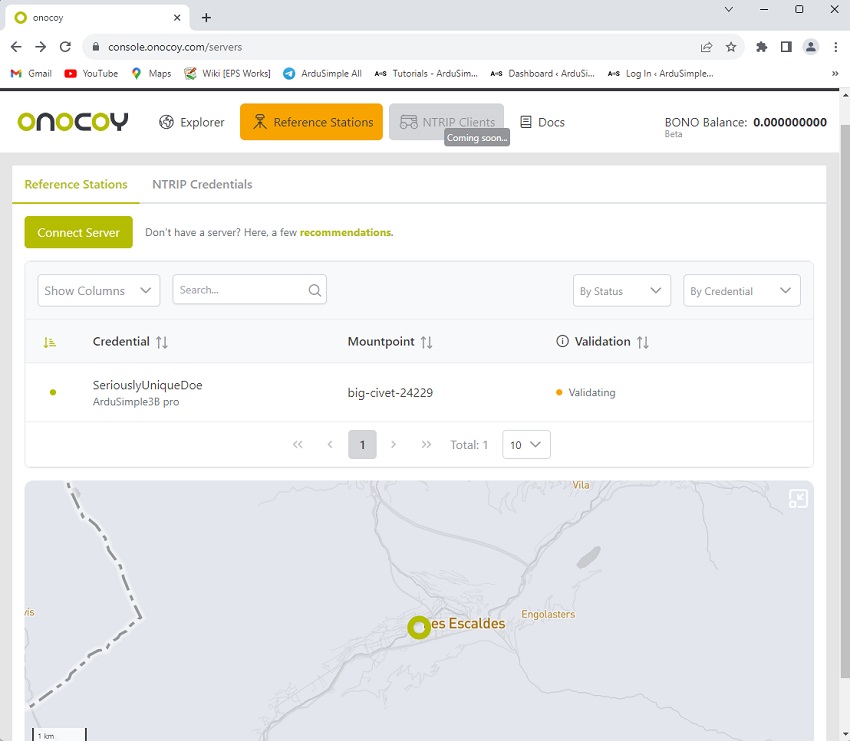Click the search magnifier icon
Viewport: 850px width, 741px height.
click(x=315, y=290)
